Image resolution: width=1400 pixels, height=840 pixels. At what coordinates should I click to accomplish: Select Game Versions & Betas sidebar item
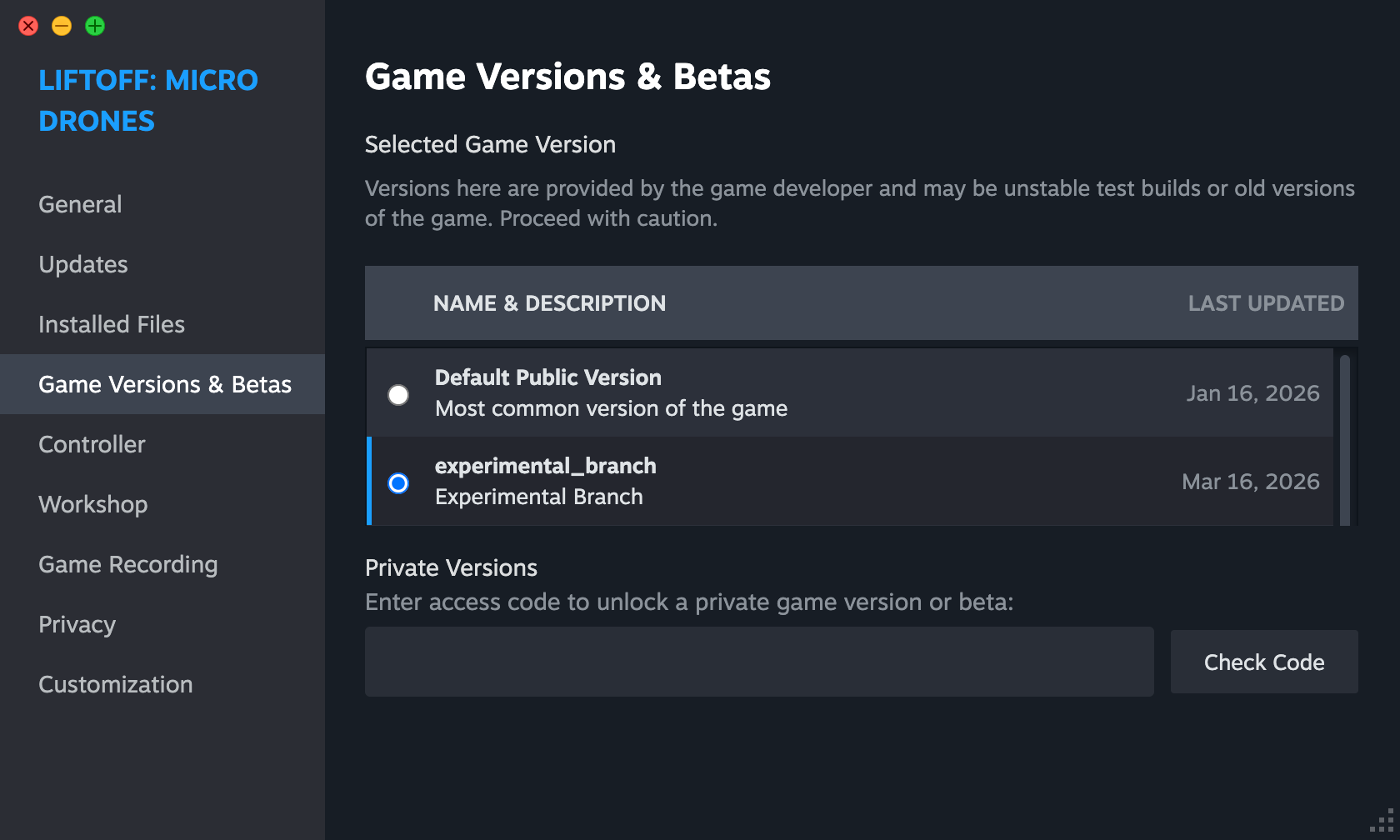(165, 384)
